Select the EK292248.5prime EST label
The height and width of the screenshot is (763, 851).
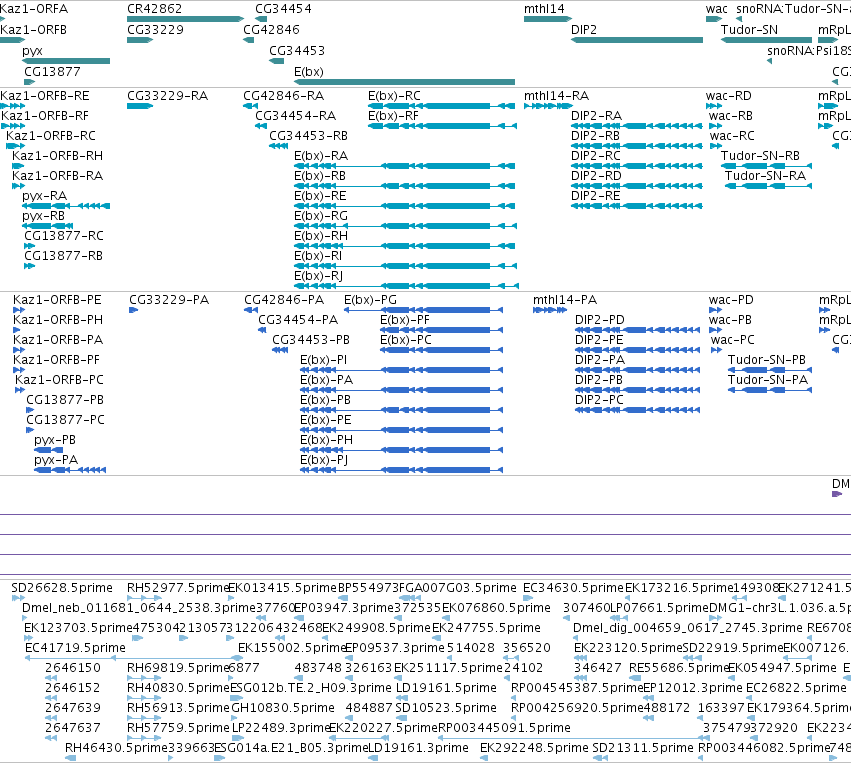pyautogui.click(x=533, y=748)
